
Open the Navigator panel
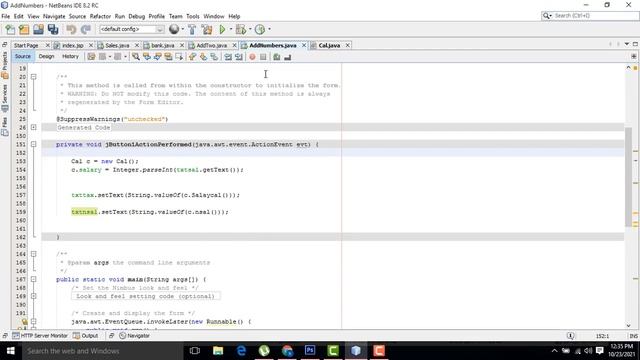134,336
